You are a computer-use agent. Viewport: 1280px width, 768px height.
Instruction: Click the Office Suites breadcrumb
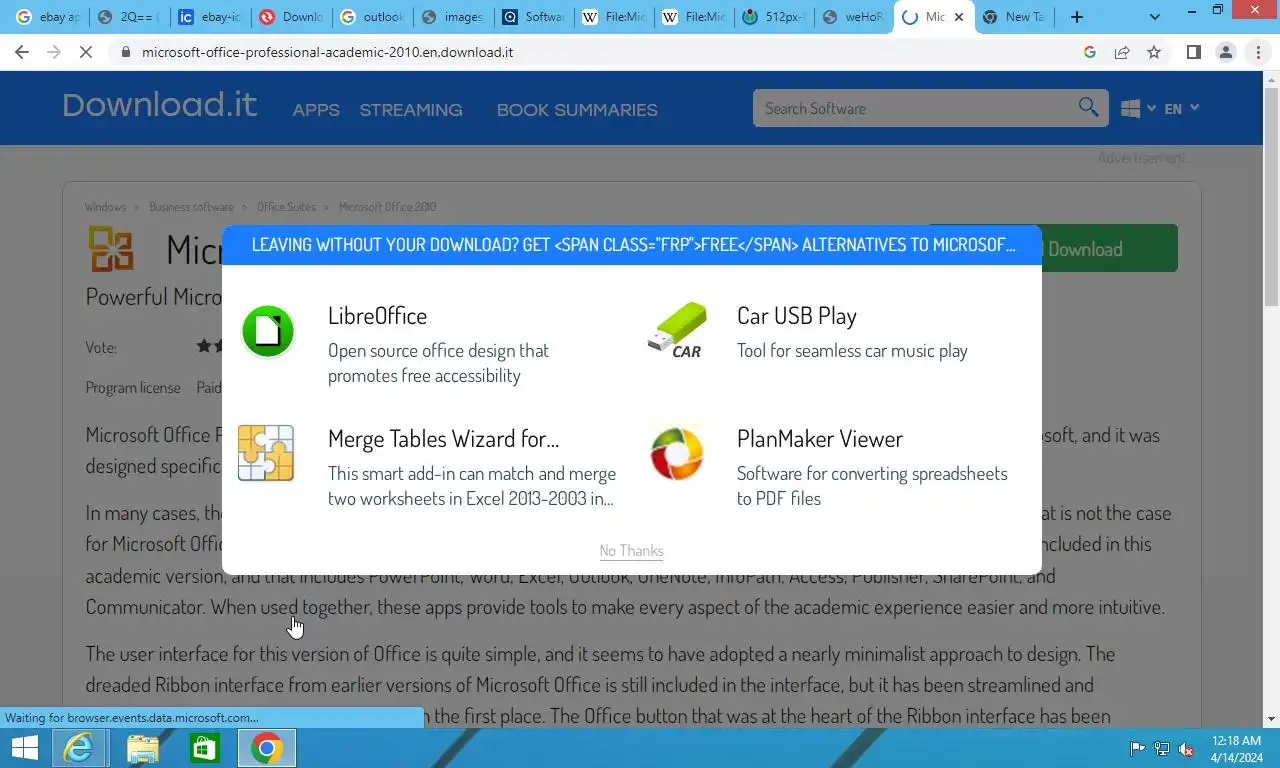[286, 207]
